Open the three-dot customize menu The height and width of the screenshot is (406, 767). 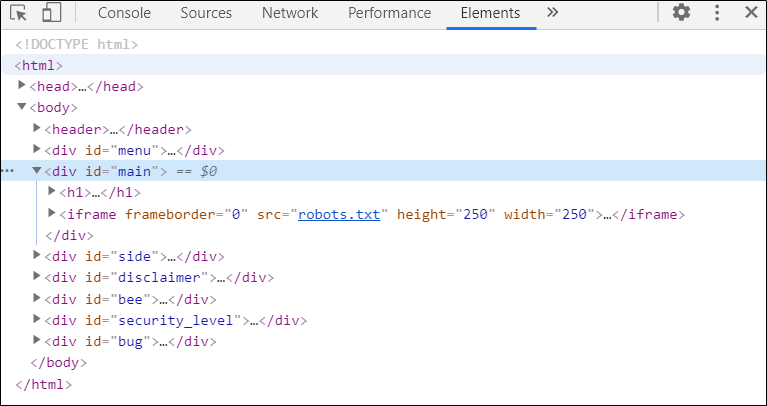pyautogui.click(x=717, y=13)
